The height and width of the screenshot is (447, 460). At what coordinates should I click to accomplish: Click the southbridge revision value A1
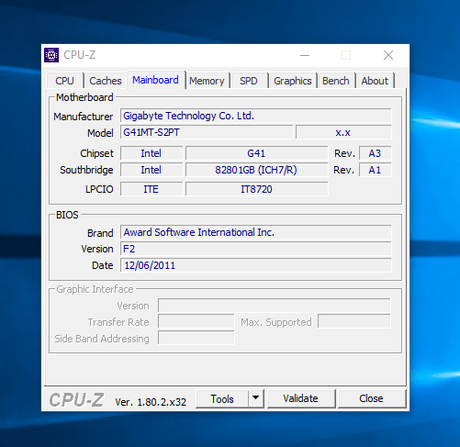coord(375,170)
